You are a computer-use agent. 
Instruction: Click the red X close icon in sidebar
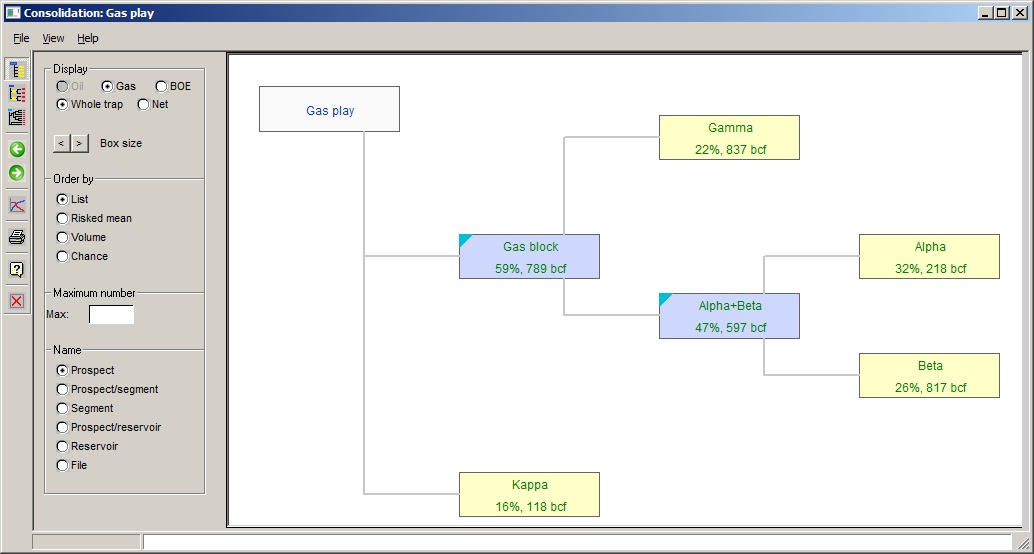(x=17, y=301)
